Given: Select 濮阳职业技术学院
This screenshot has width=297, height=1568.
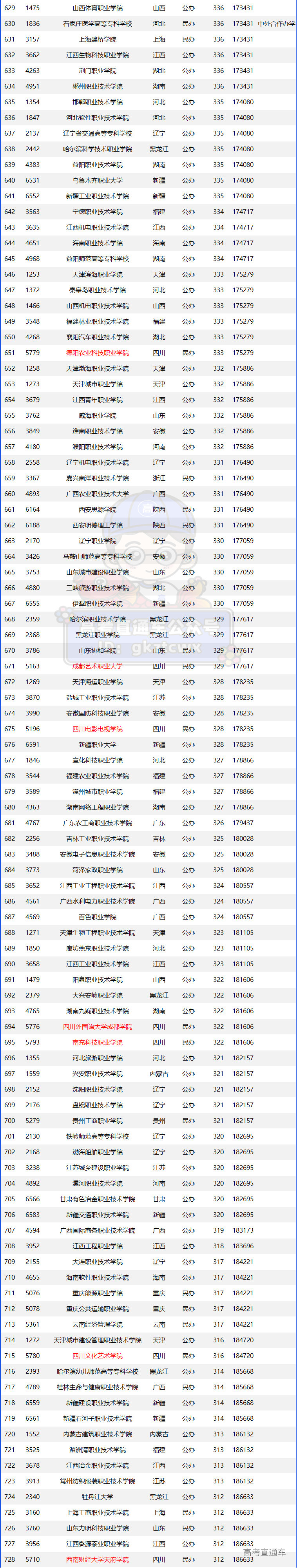Looking at the screenshot, I should click(98, 447).
